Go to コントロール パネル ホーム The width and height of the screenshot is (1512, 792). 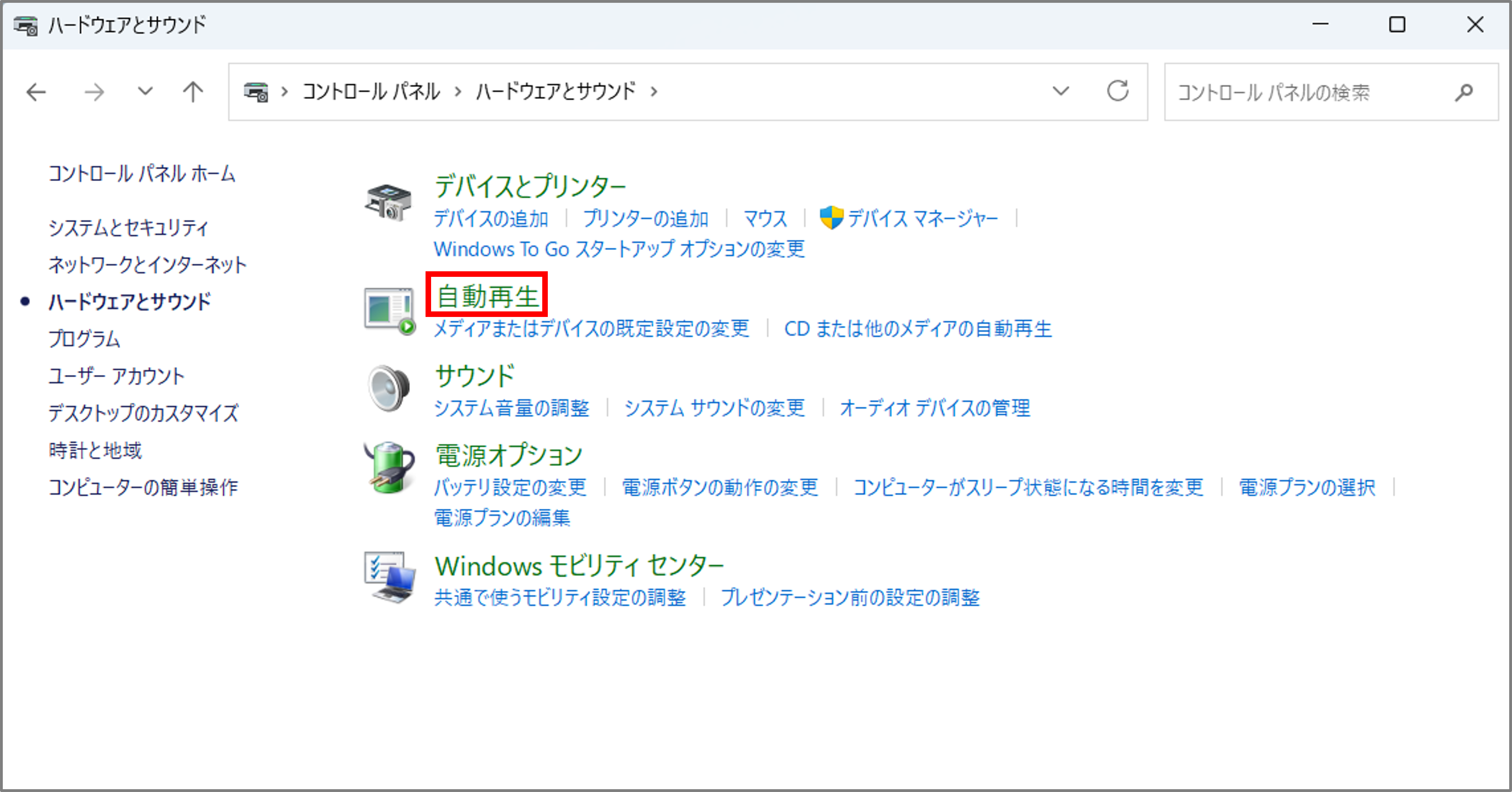142,174
